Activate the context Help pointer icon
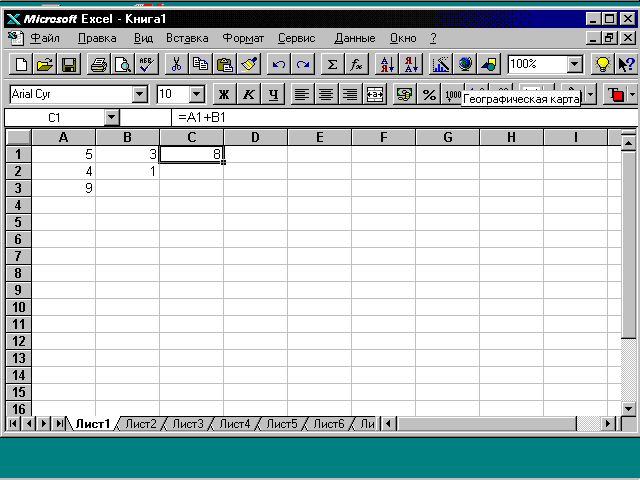 (626, 64)
